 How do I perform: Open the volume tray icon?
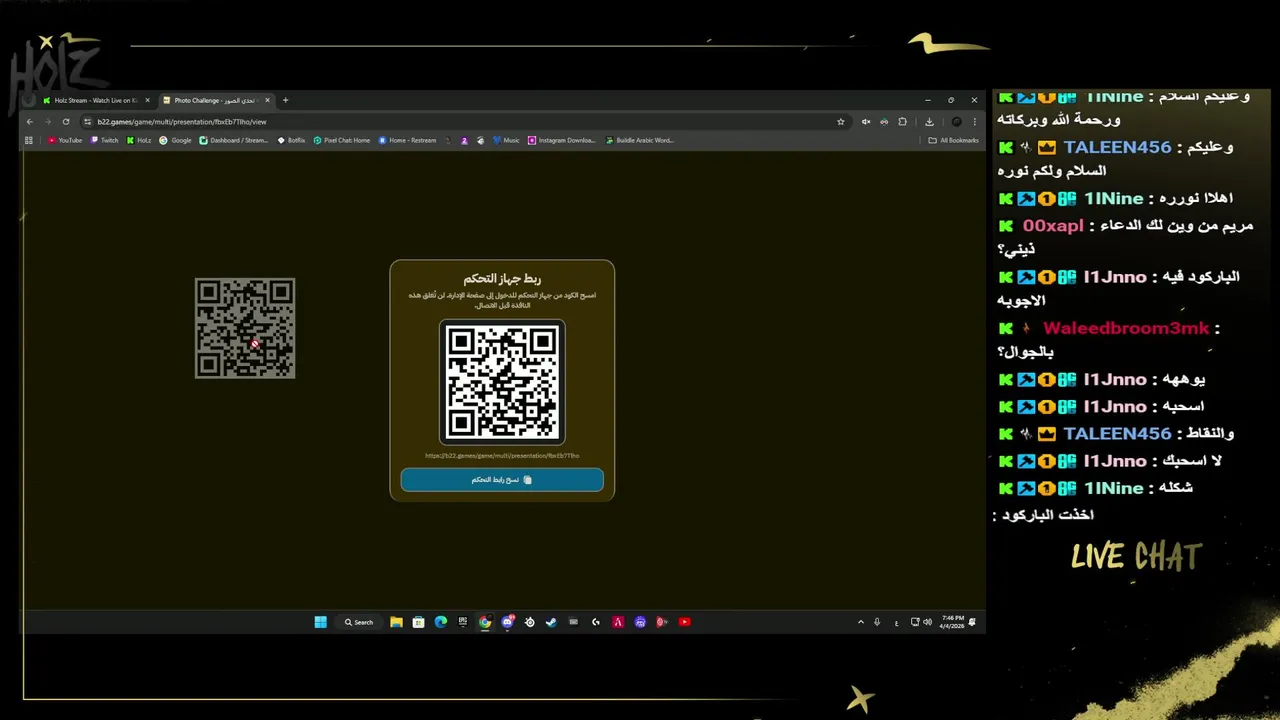tap(927, 622)
